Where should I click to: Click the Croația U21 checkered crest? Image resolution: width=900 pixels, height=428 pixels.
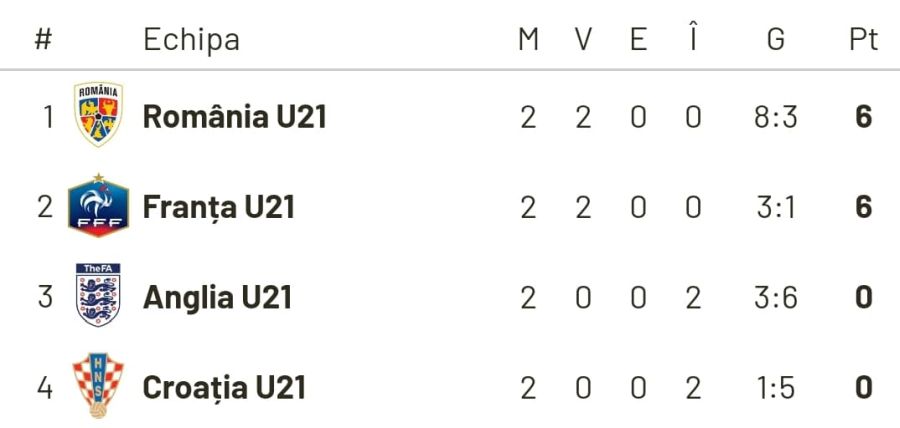pyautogui.click(x=98, y=386)
